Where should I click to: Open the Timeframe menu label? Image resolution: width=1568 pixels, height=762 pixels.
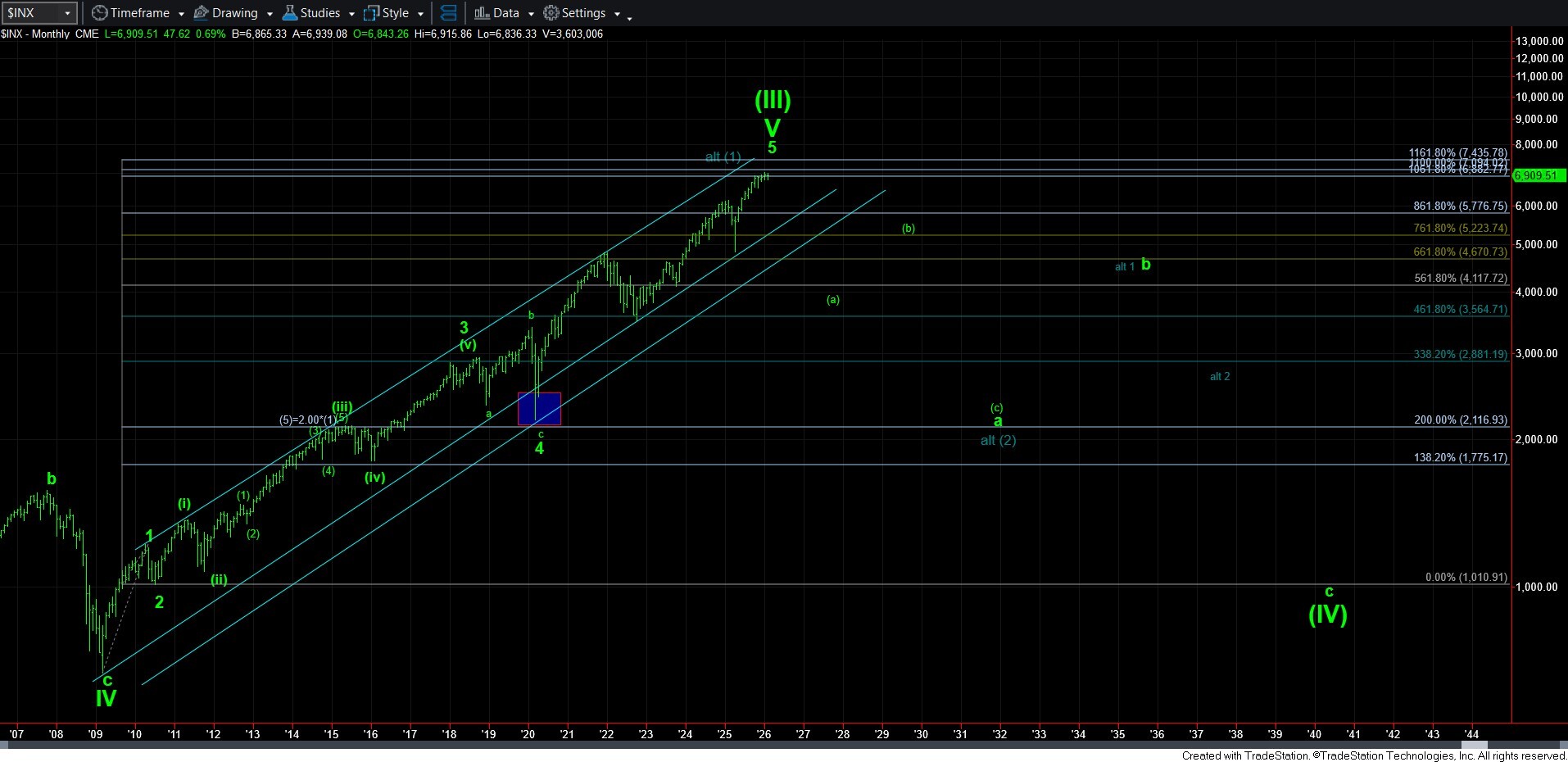click(x=140, y=13)
